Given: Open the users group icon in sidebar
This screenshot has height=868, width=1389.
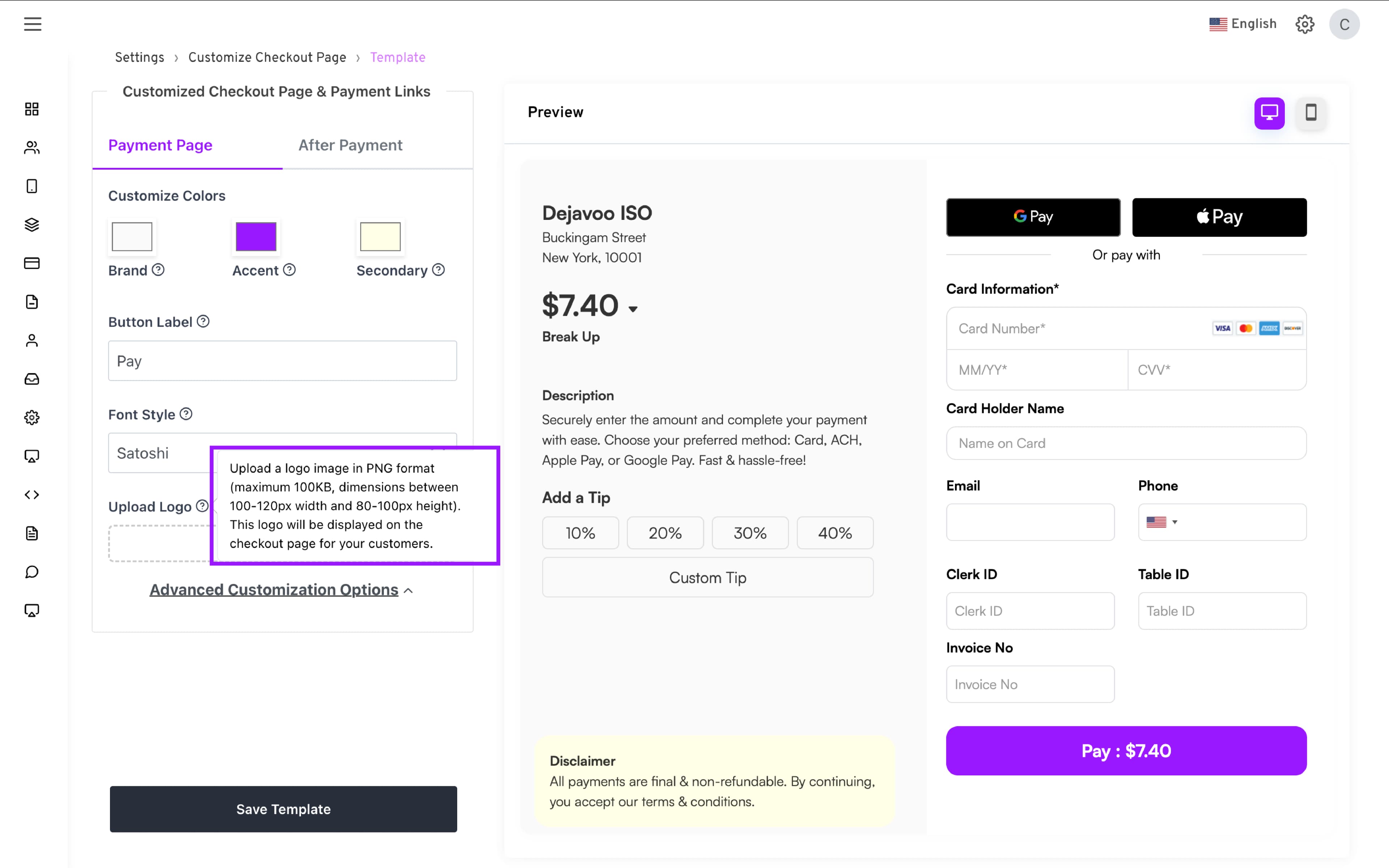Looking at the screenshot, I should [32, 148].
